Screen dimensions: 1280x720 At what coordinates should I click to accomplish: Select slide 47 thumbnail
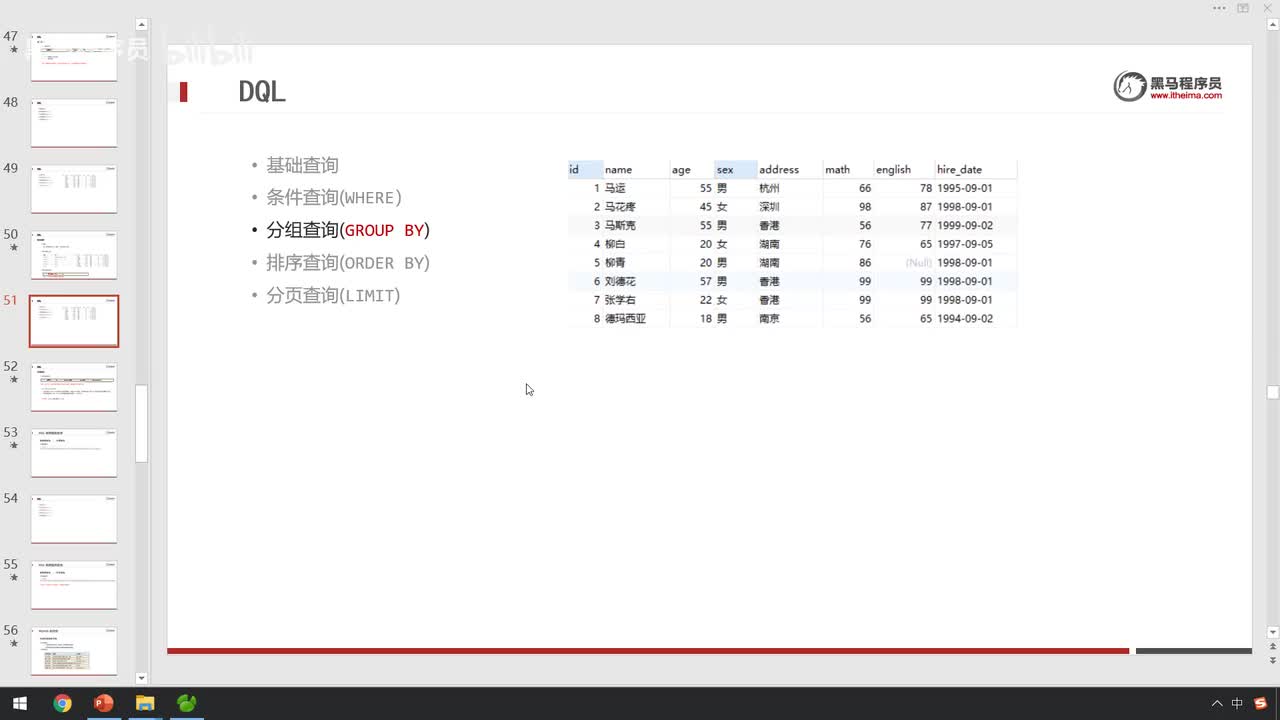pos(74,57)
